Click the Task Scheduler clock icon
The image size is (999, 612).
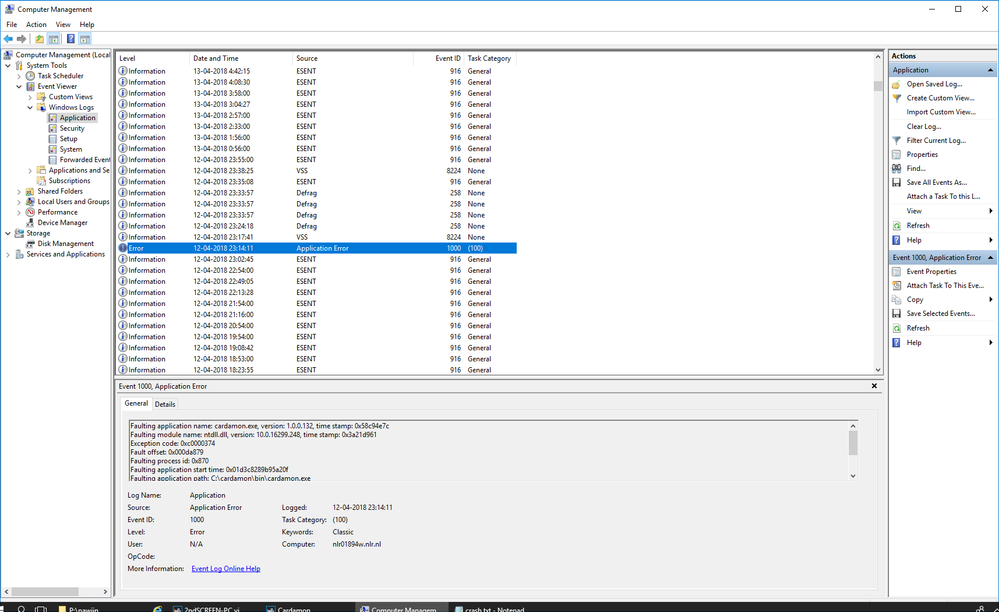[31, 76]
